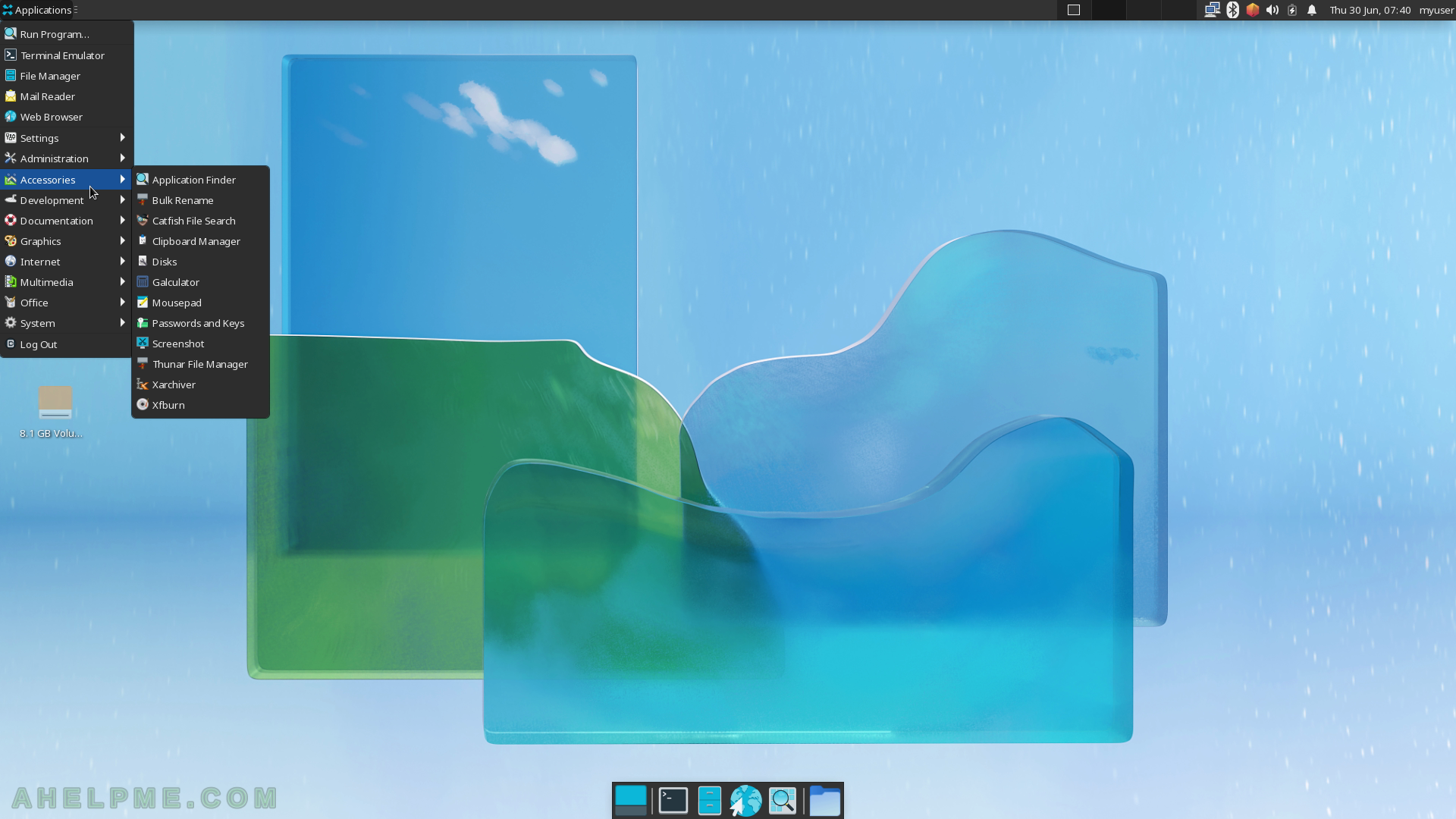Switch to the third workspace in pager

(x=1144, y=10)
